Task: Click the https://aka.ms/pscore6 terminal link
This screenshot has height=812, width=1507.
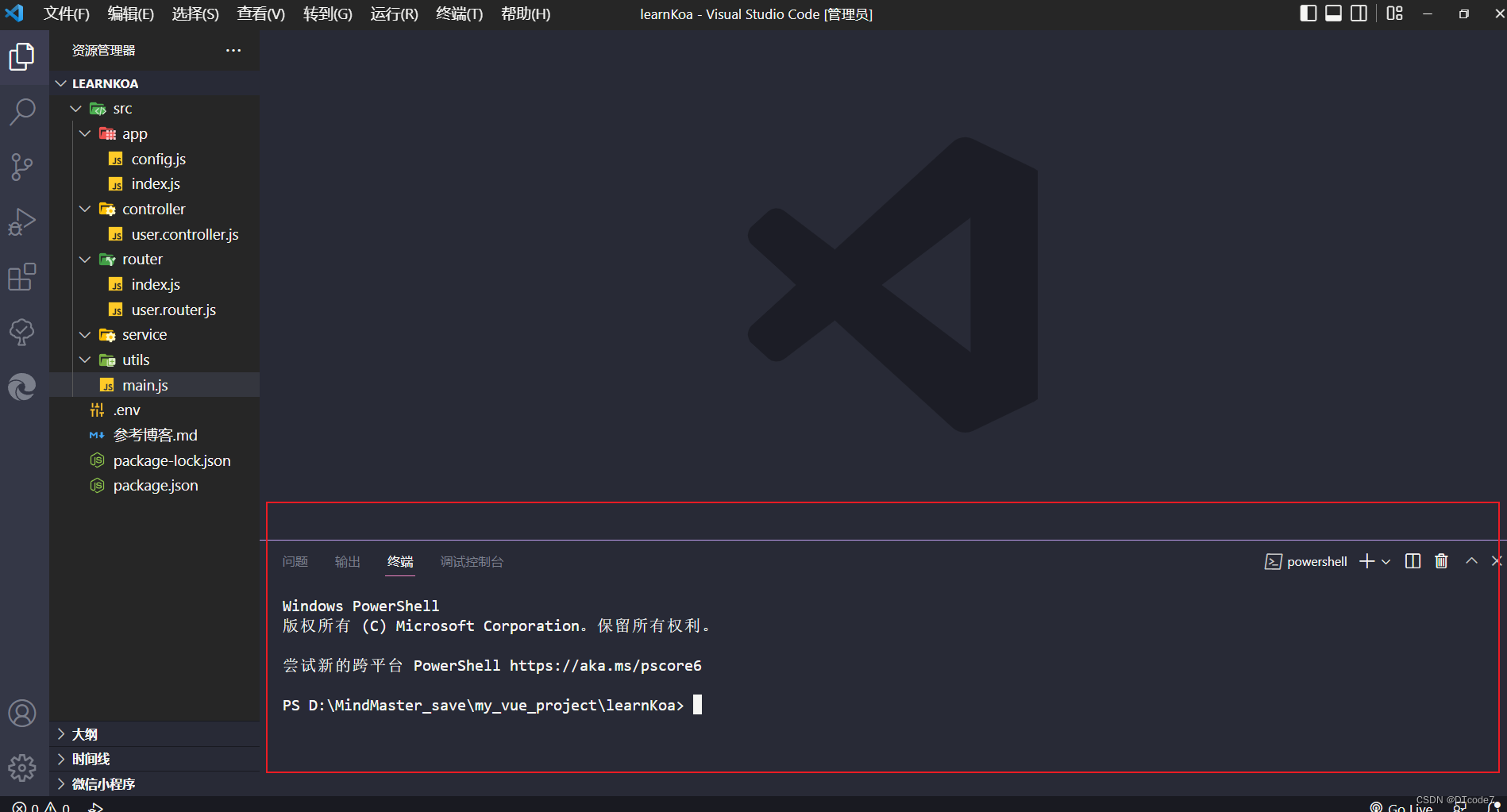Action: (x=606, y=665)
